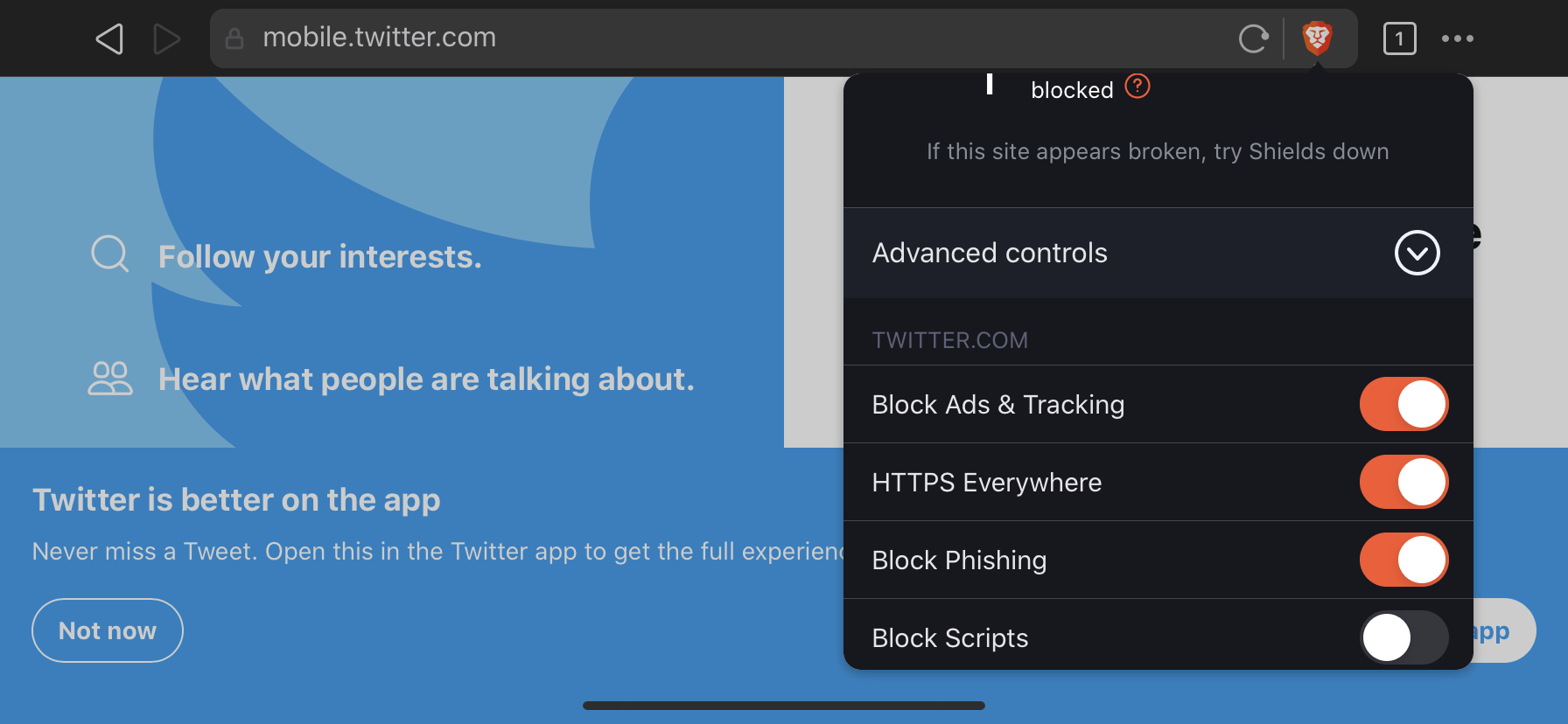Toggle Block Phishing off

(x=1403, y=560)
